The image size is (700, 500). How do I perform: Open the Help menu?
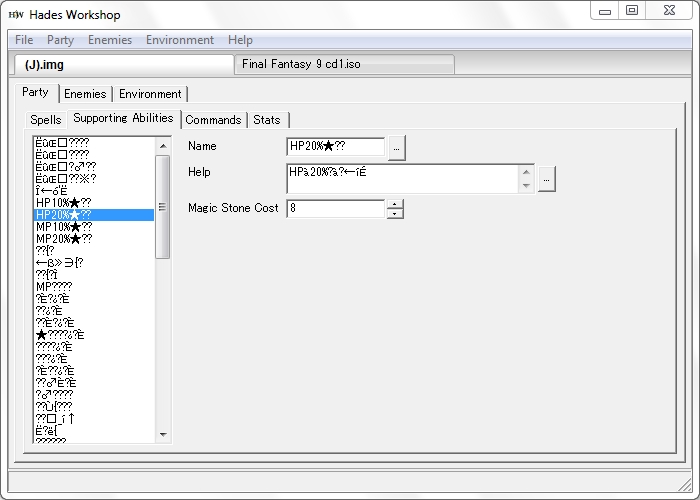pyautogui.click(x=240, y=40)
